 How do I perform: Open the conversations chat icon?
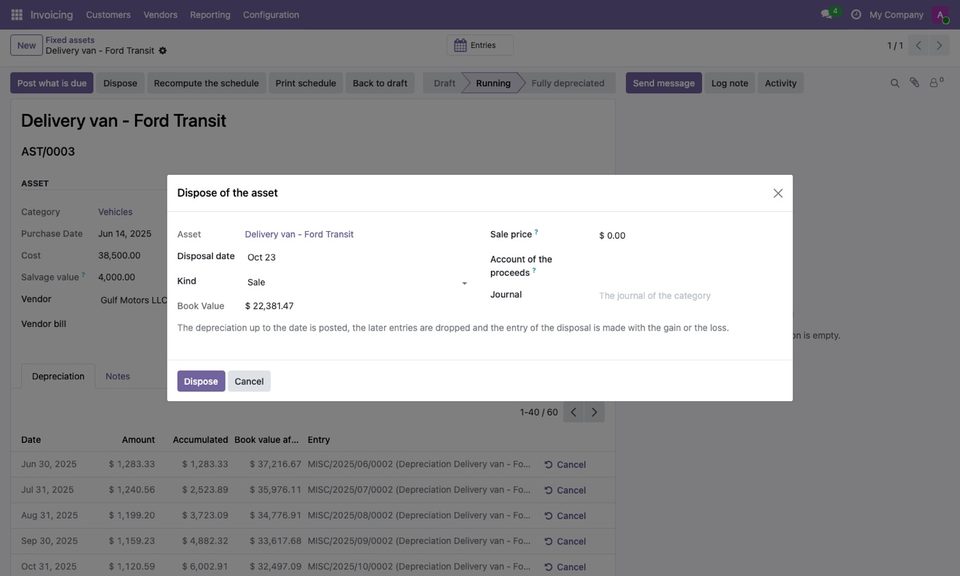827,14
